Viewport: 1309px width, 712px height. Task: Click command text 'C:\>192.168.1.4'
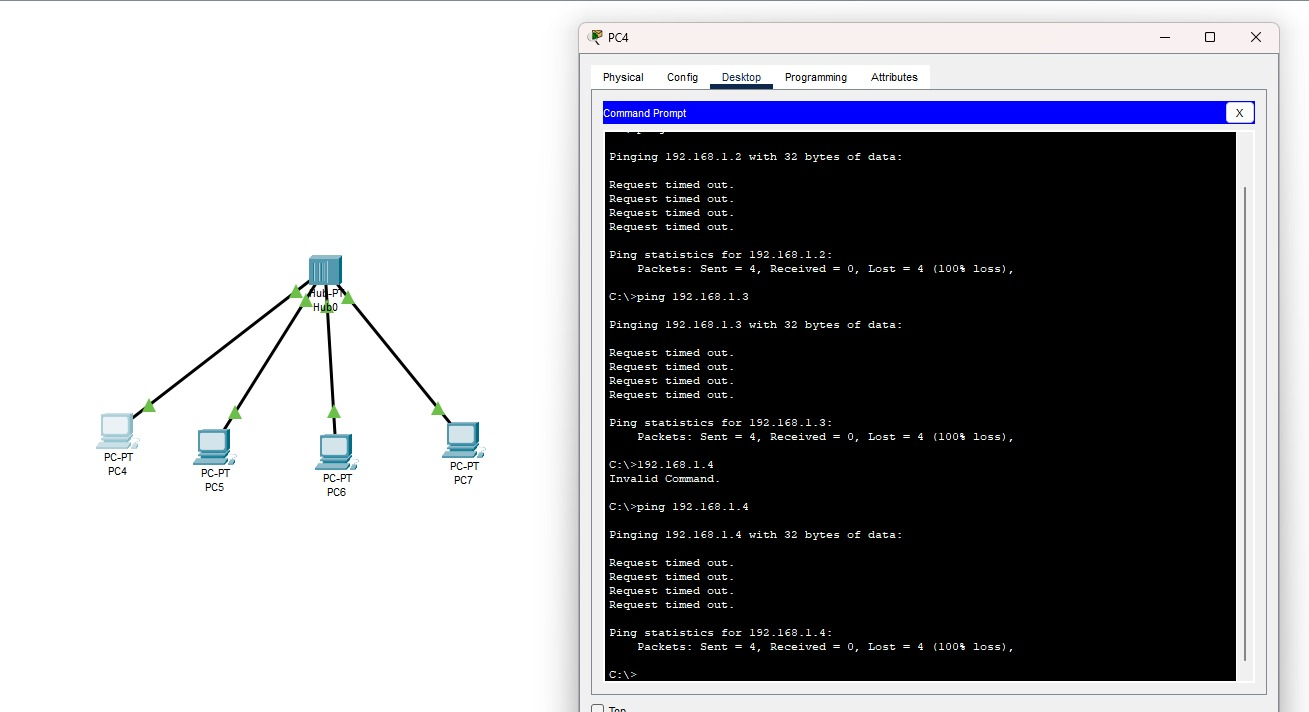point(661,465)
